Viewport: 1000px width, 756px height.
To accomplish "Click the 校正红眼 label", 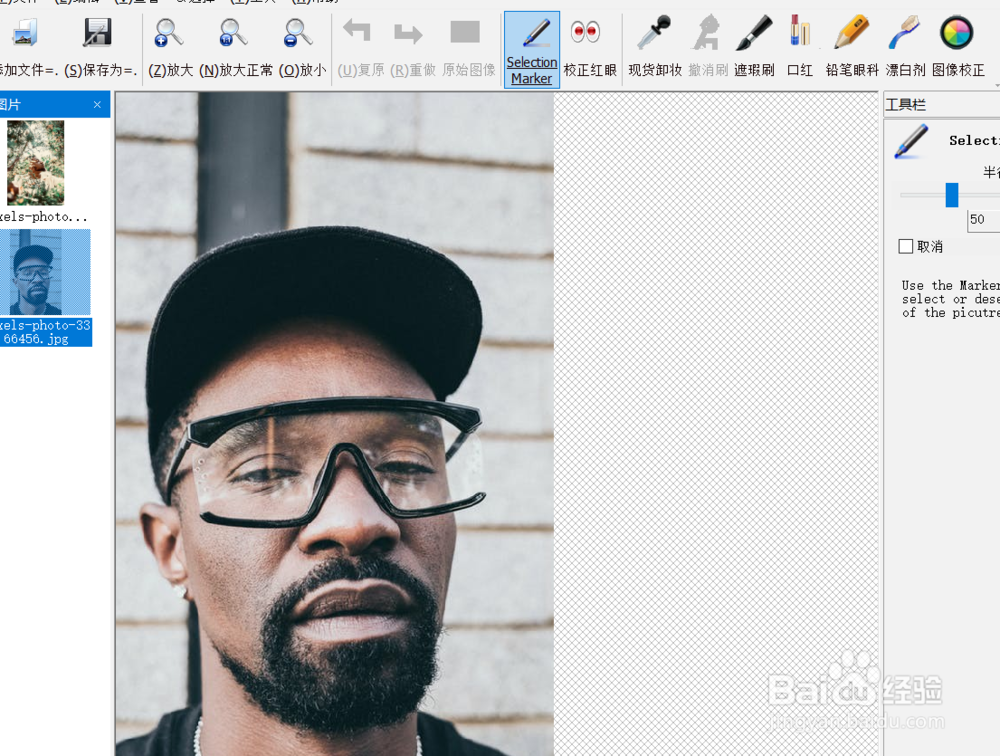I will [590, 70].
